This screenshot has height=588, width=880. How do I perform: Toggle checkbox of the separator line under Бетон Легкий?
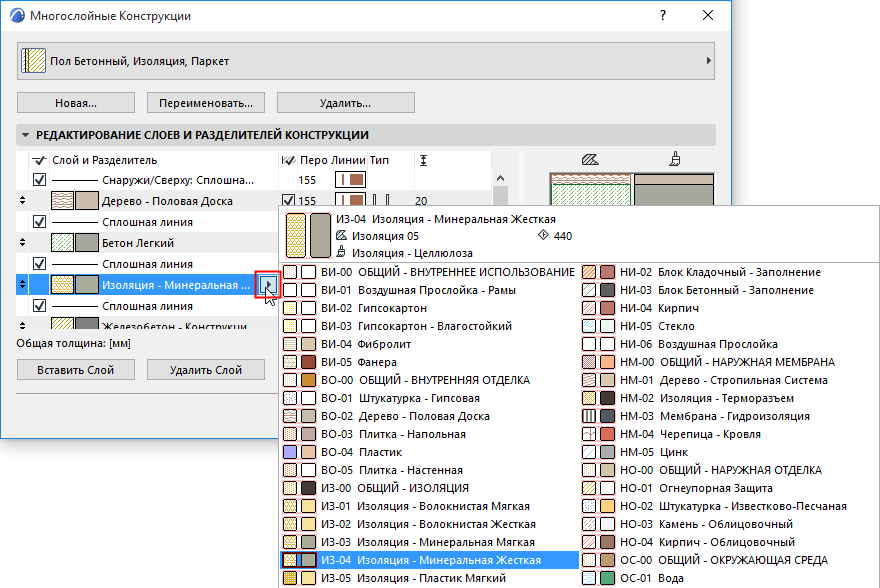pos(39,264)
